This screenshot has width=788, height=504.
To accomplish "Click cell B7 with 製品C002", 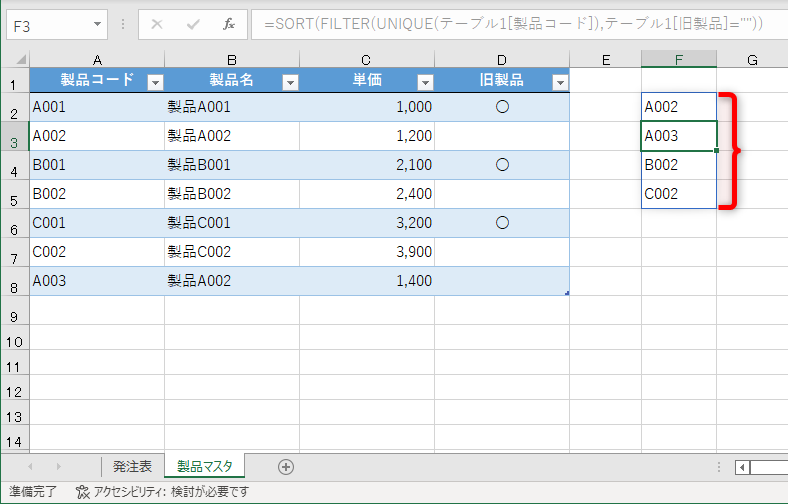I will 232,252.
